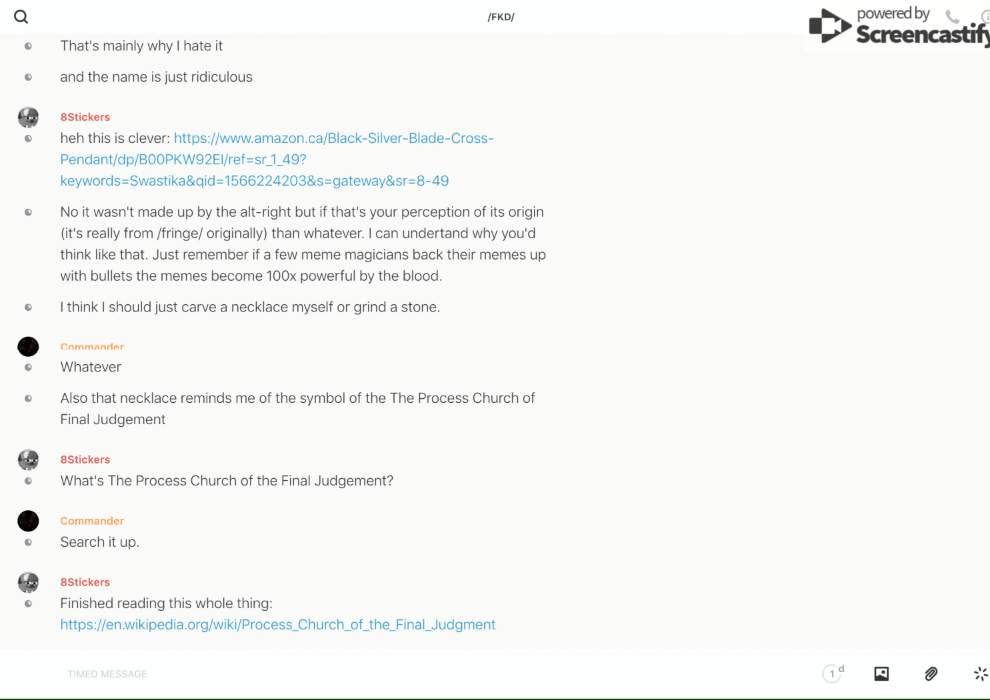
Task: Click the timer dot beside "Search it up."
Action: [x=28, y=542]
